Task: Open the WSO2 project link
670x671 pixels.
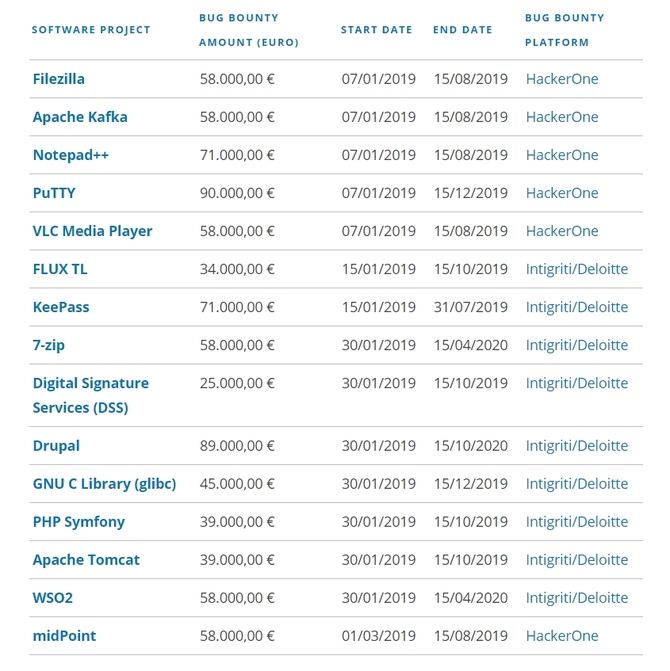Action: coord(53,598)
